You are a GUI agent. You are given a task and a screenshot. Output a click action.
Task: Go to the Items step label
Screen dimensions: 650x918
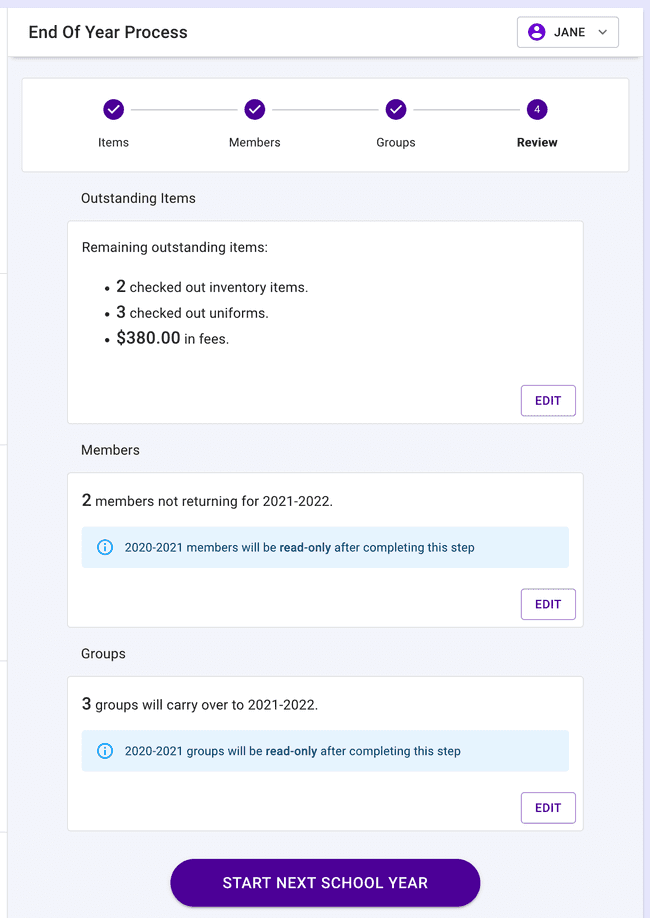click(x=114, y=142)
